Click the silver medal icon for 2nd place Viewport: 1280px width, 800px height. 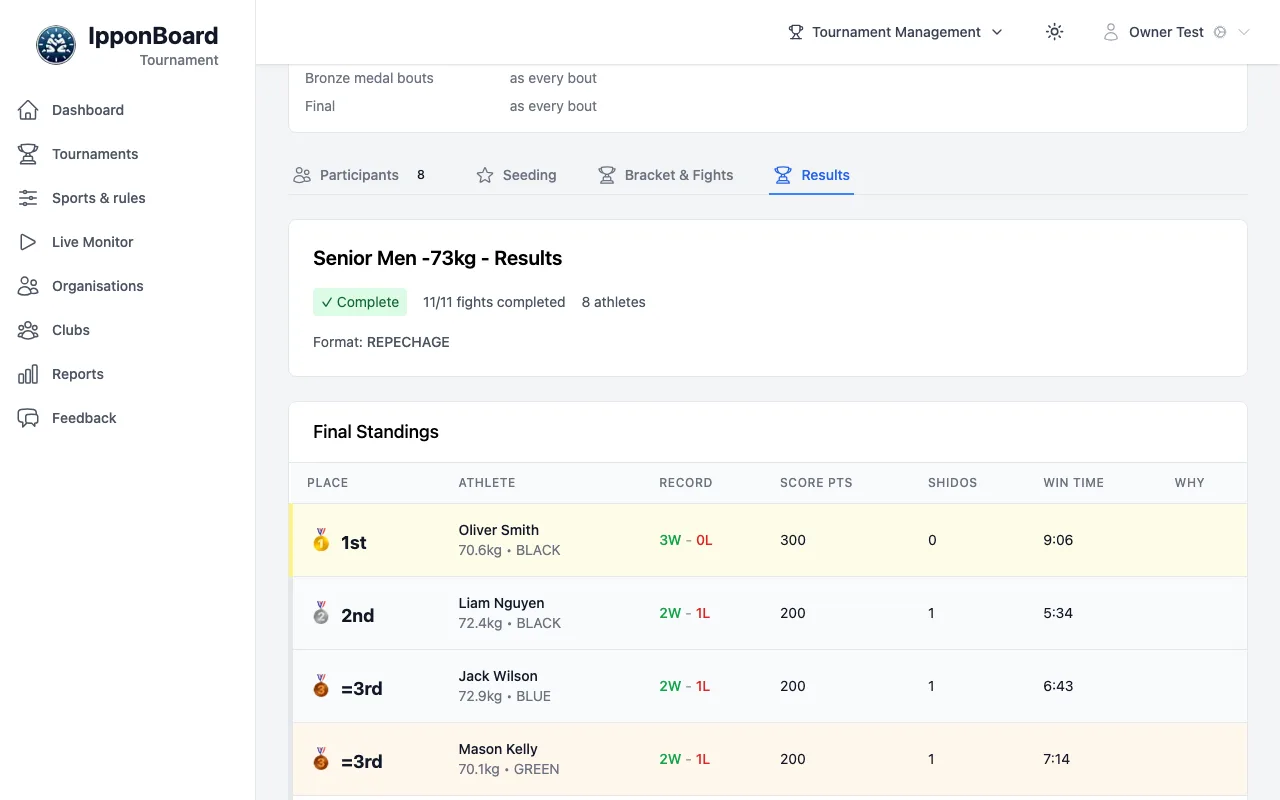pyautogui.click(x=321, y=613)
